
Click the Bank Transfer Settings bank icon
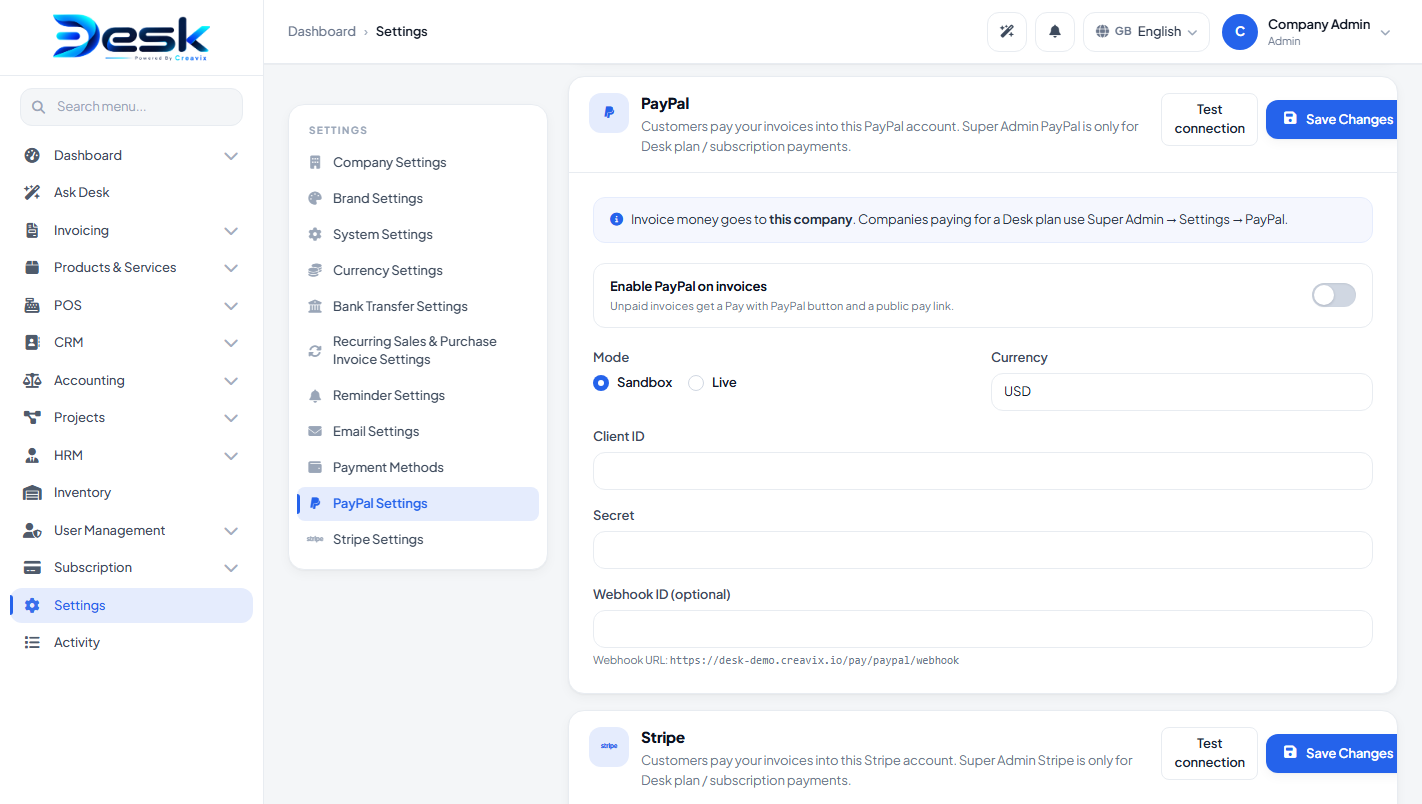pos(315,307)
